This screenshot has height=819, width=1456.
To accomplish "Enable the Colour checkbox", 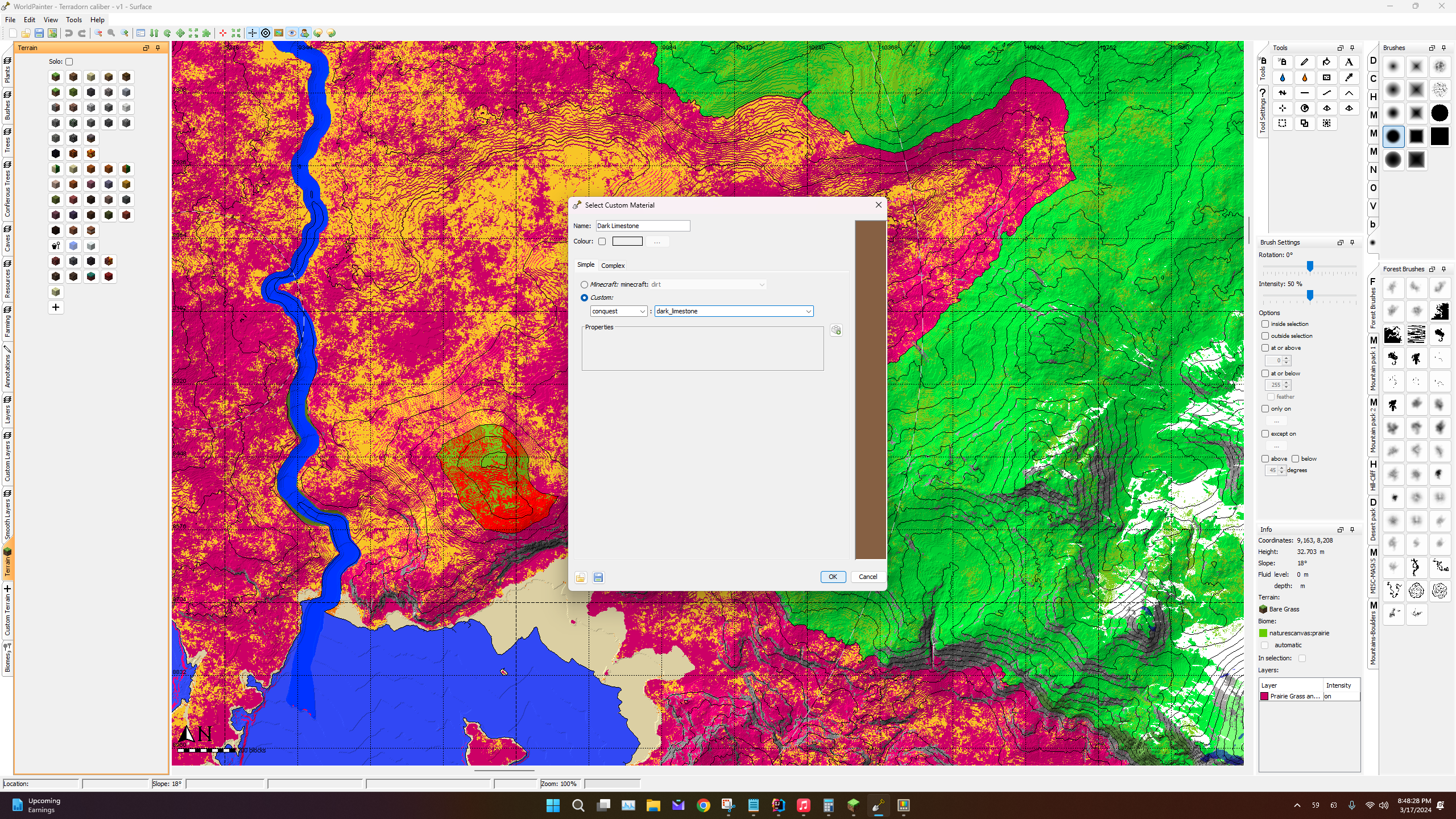I will (602, 241).
